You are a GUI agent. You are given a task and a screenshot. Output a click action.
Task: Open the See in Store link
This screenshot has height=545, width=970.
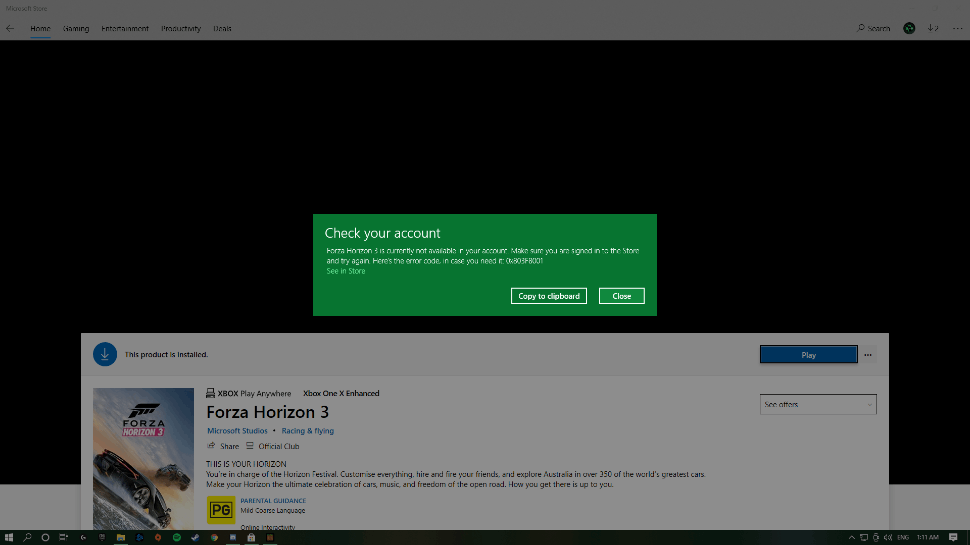tap(346, 271)
